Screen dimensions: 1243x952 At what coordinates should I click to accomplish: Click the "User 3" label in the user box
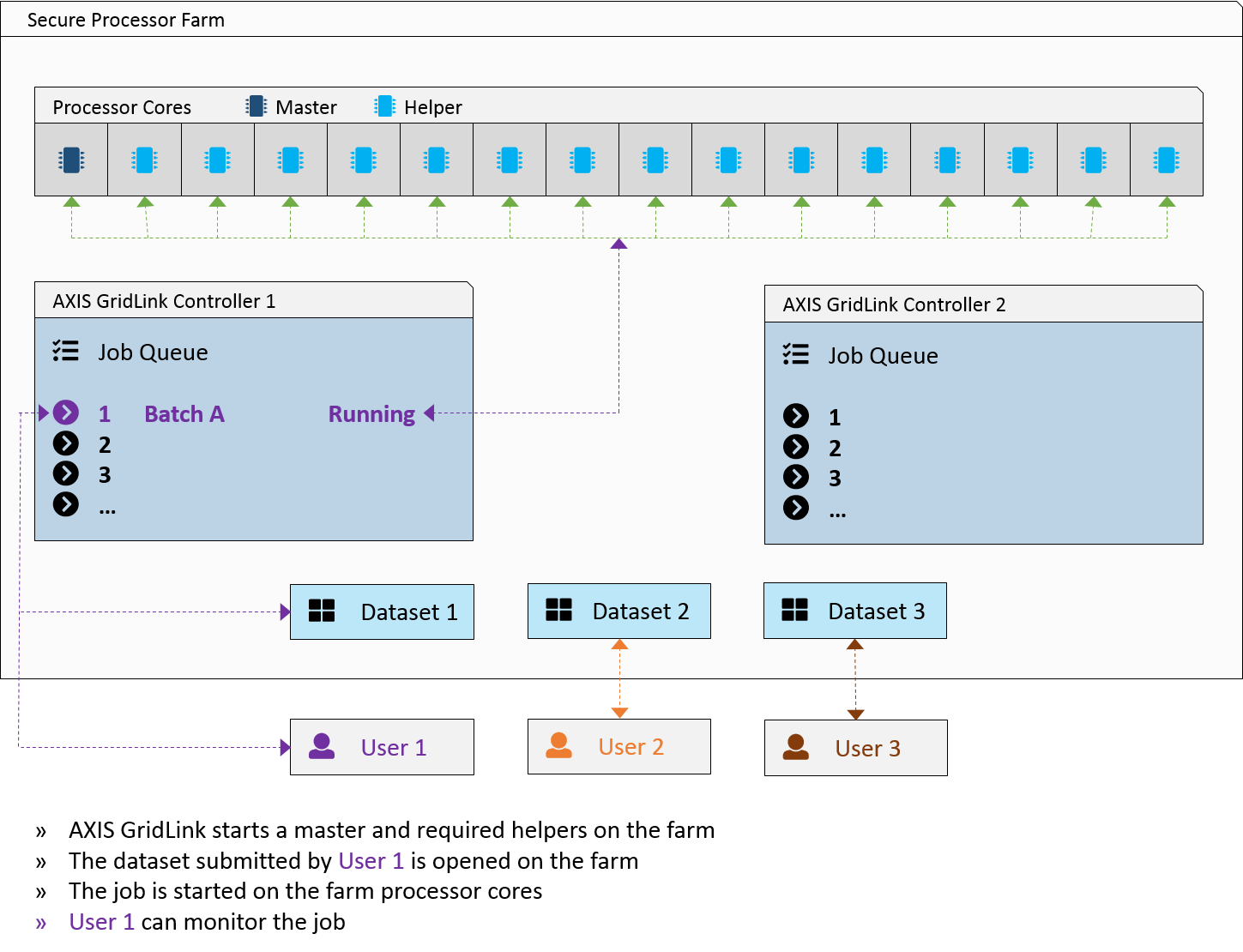[868, 749]
